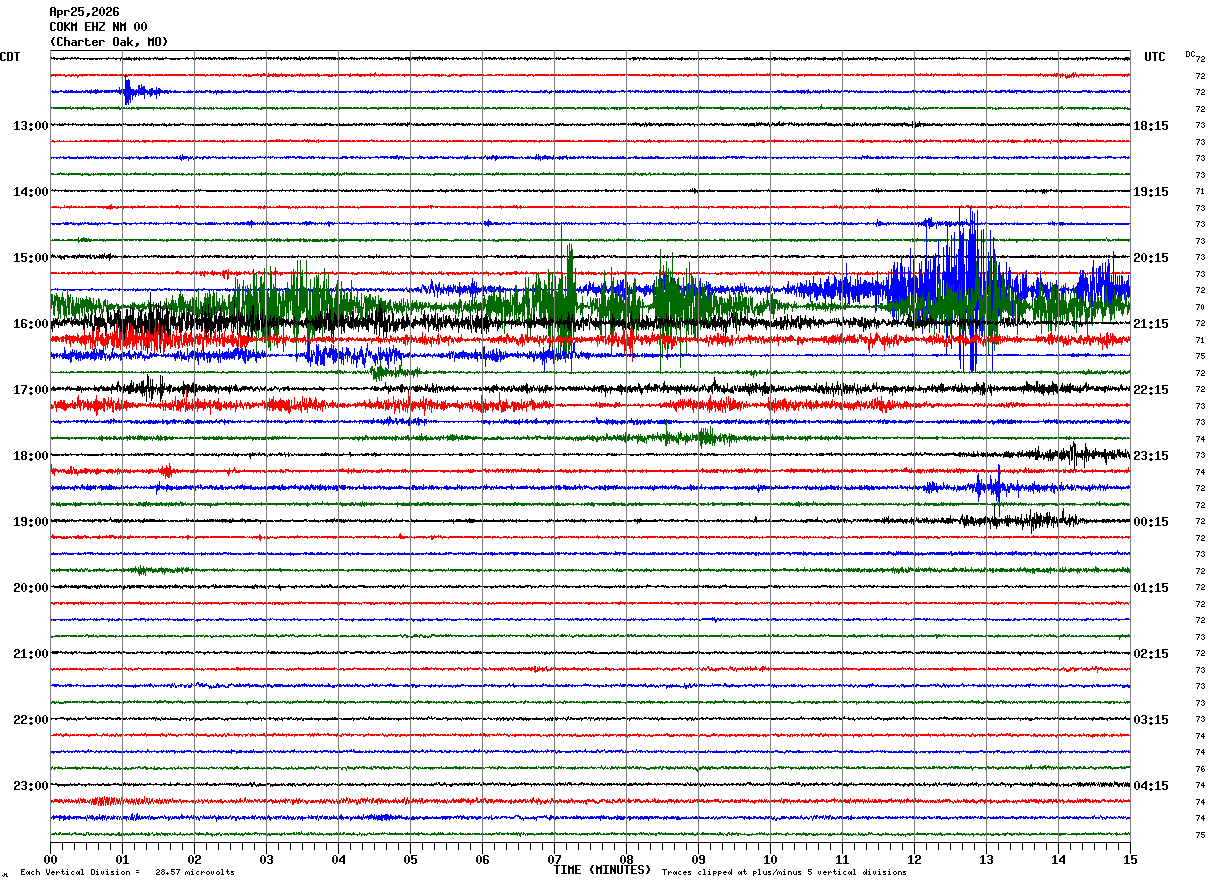Click the Apr25,2026 date header
This screenshot has width=1210, height=886.
point(84,12)
